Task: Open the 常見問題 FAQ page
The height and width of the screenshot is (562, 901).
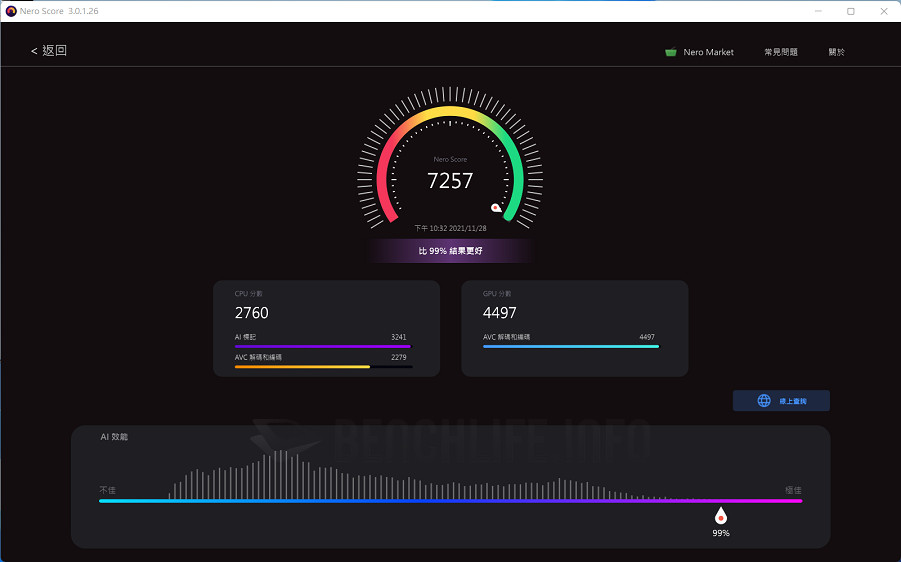Action: coord(780,52)
